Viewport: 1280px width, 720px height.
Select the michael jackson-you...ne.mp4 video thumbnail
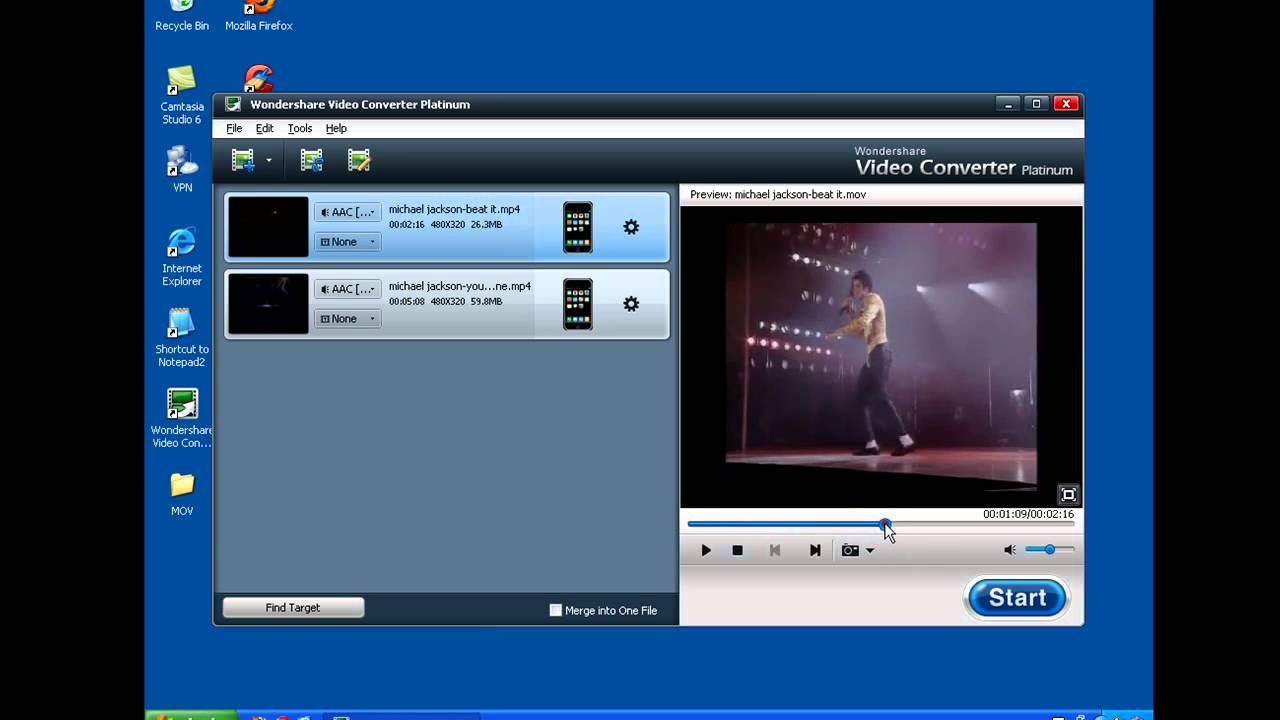coord(268,304)
